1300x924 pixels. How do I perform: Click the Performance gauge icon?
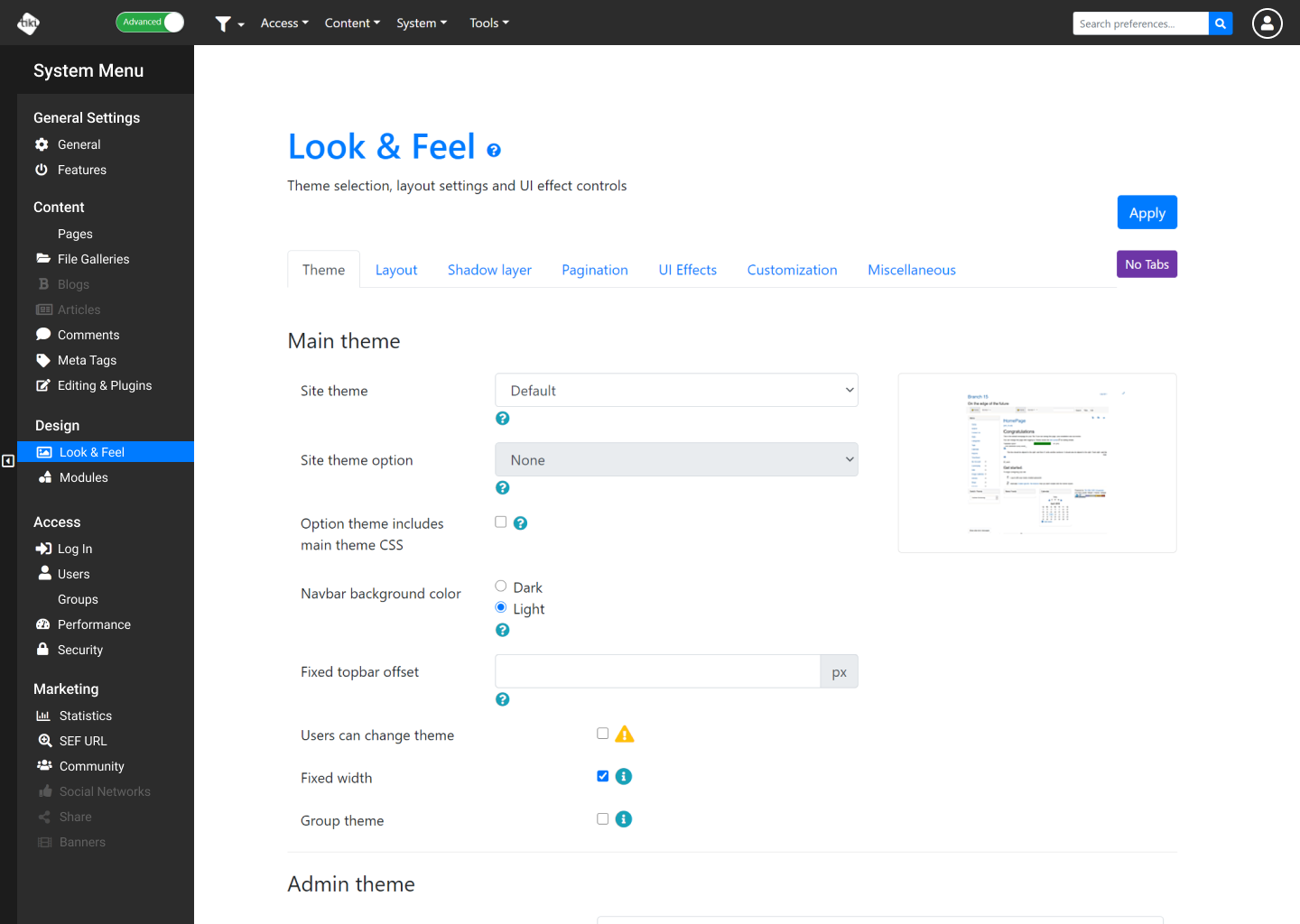pos(43,624)
